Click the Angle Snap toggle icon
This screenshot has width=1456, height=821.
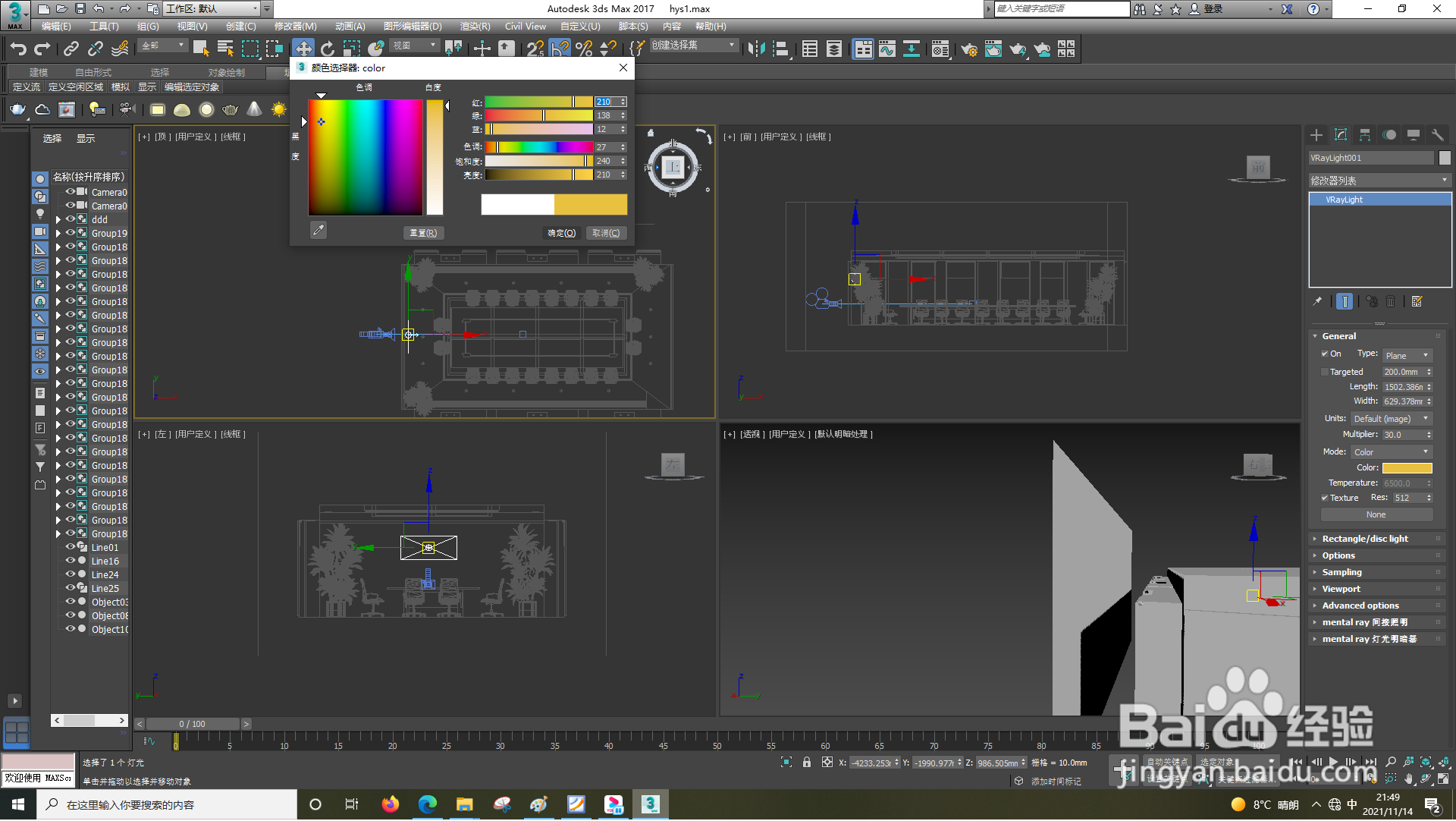point(560,49)
